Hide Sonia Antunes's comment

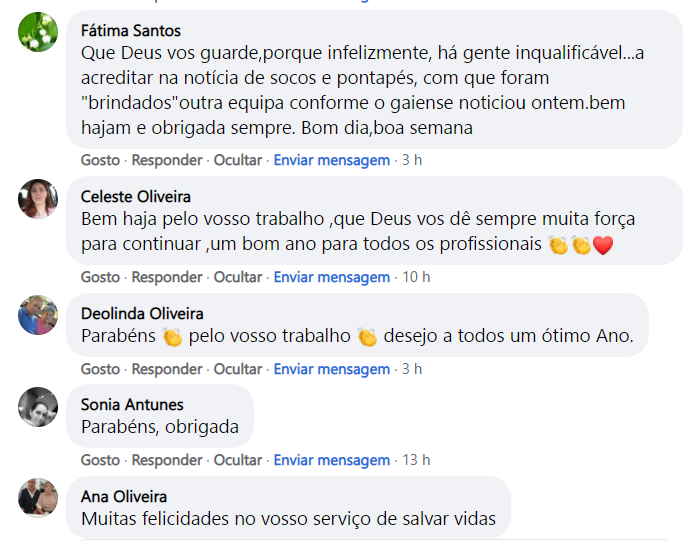pyautogui.click(x=238, y=460)
